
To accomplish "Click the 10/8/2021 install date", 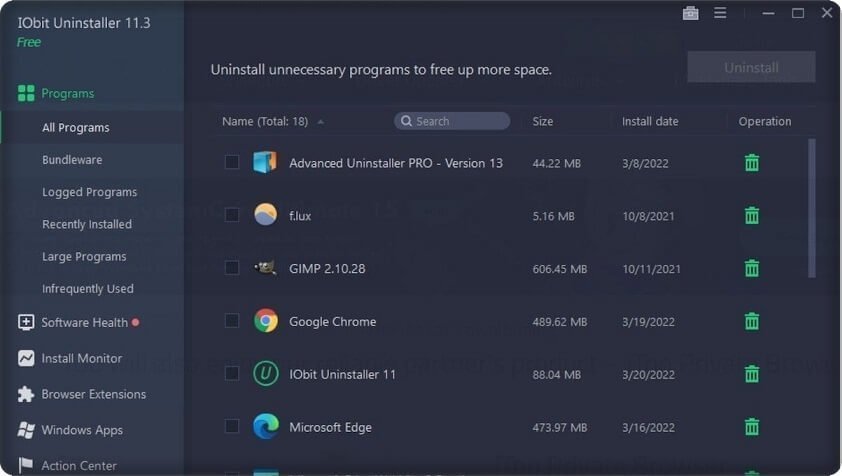I will (648, 216).
